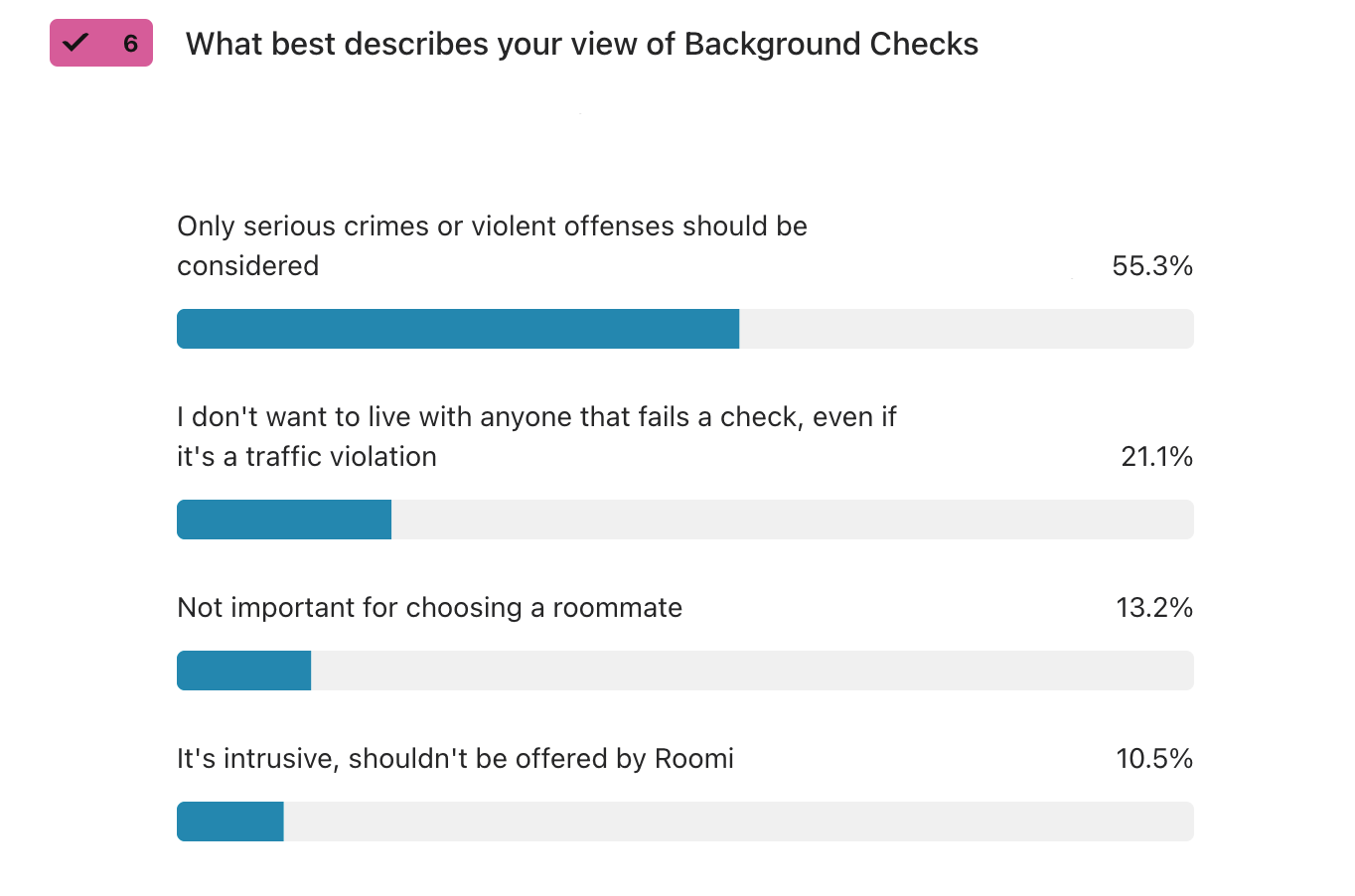Select 'I don't want to live with anyone' answer

tap(536, 436)
